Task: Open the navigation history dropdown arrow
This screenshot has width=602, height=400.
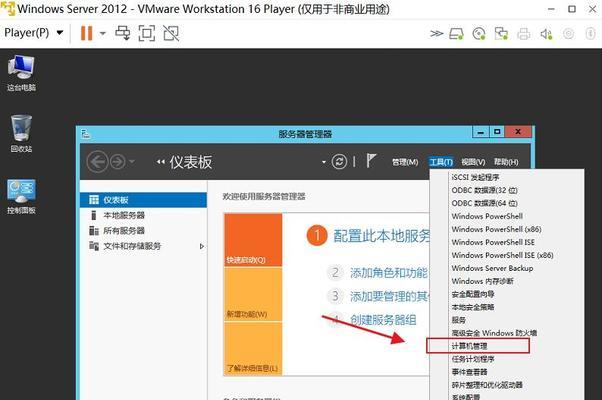Action: coord(132,162)
